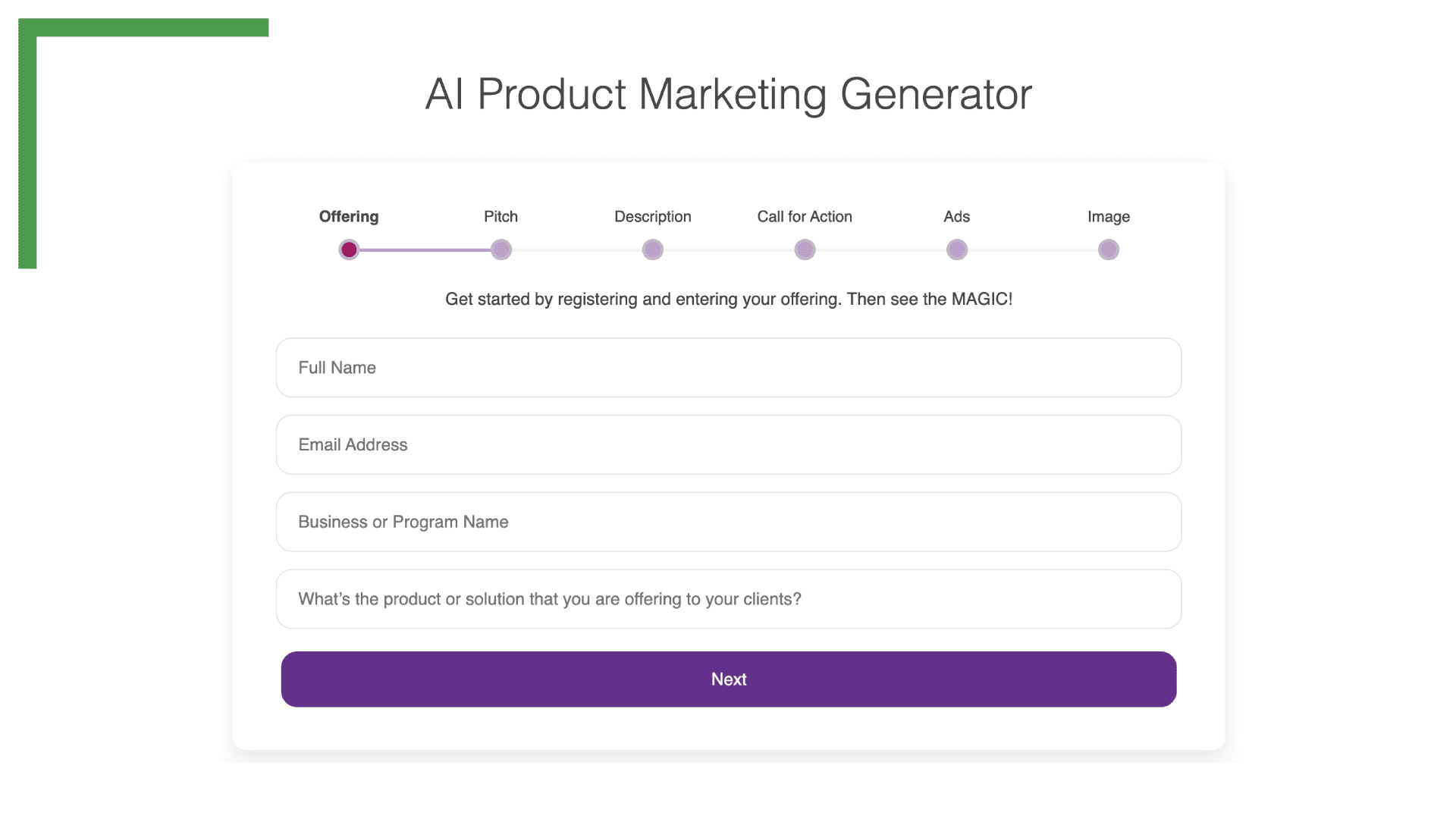Click the AI Product Marketing Generator heading
Viewport: 1456px width, 819px height.
click(728, 95)
